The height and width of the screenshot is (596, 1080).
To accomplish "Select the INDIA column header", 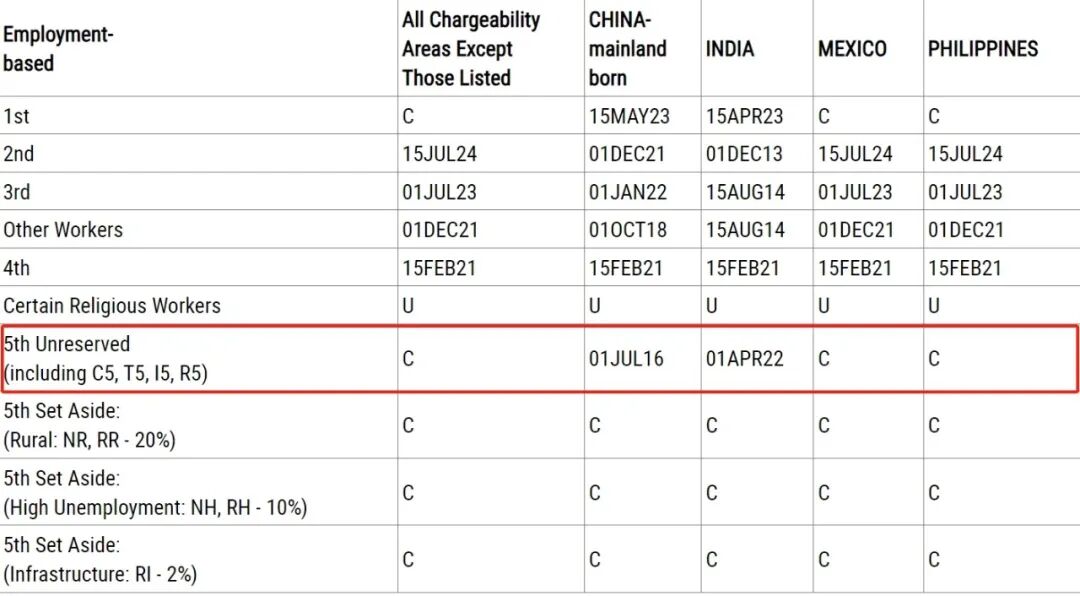I will [x=730, y=48].
